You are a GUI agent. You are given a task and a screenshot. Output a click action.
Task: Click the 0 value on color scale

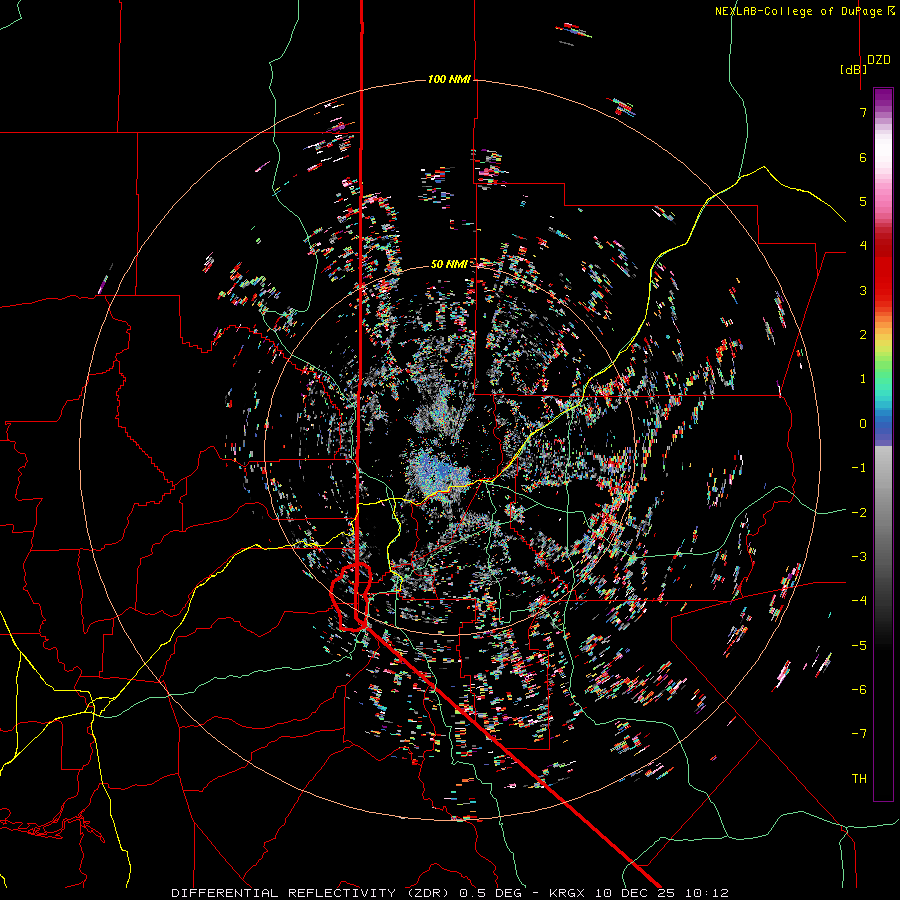click(863, 424)
